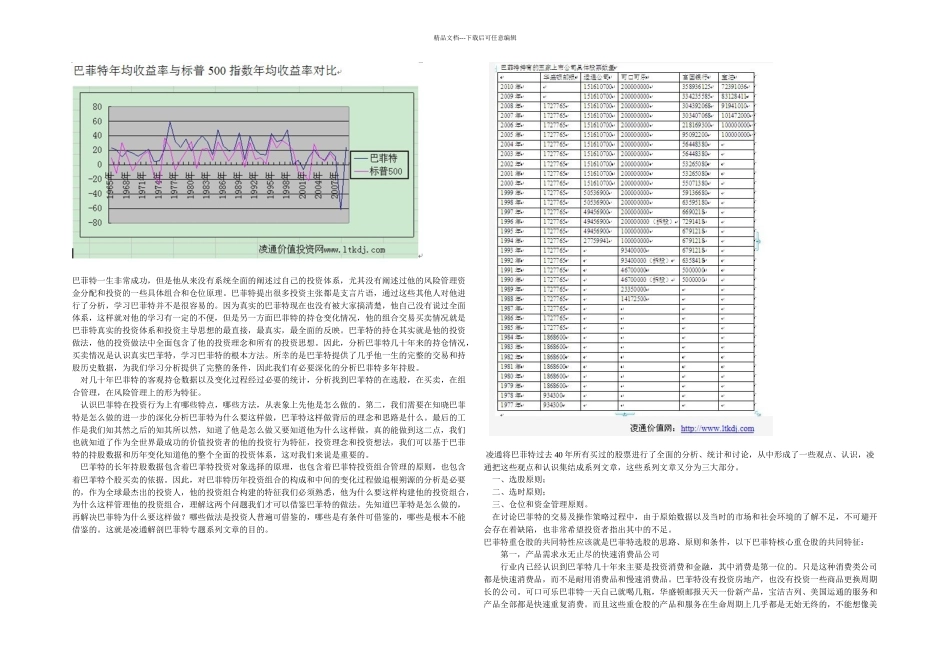The width and height of the screenshot is (950, 672).
Task: Click the 80 label on the chart y-axis
Action: (x=97, y=107)
